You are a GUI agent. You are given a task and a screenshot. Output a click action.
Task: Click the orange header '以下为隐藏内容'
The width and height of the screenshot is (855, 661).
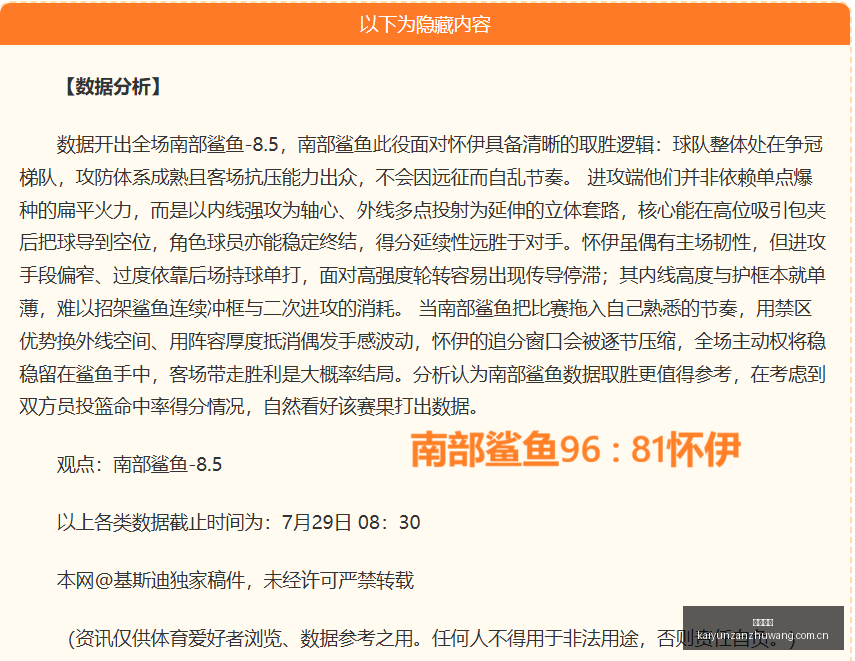pyautogui.click(x=425, y=25)
